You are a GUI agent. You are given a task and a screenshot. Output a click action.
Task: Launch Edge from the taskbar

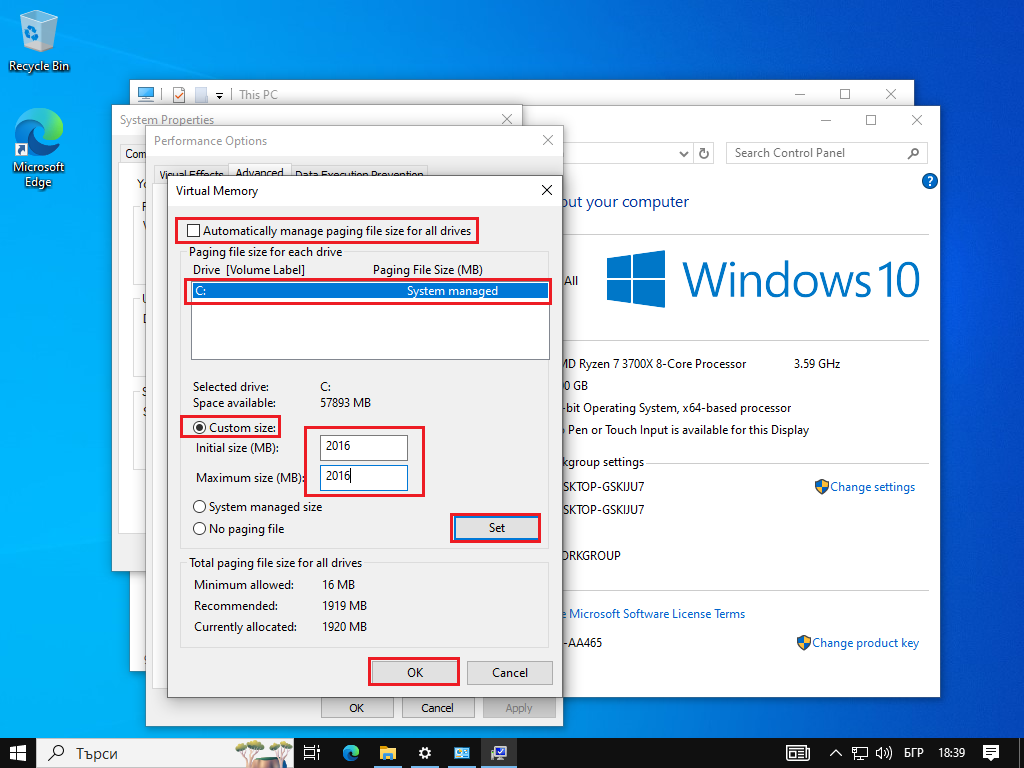[351, 753]
